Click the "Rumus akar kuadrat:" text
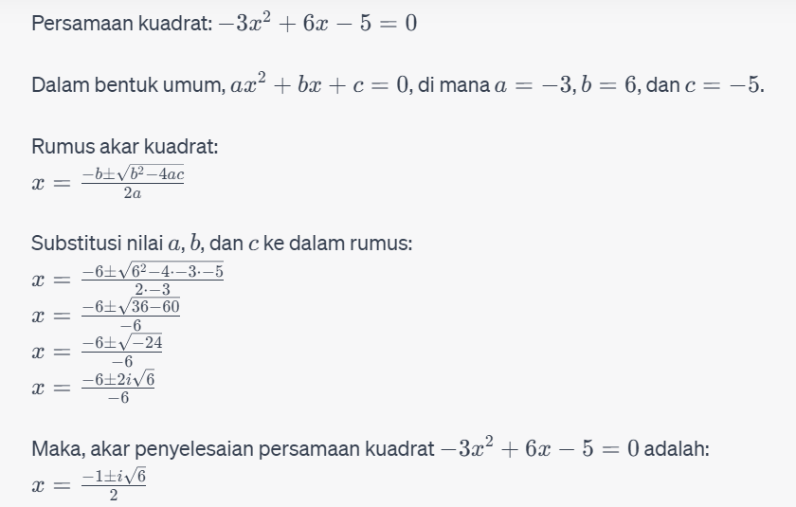The width and height of the screenshot is (796, 507). click(x=125, y=147)
